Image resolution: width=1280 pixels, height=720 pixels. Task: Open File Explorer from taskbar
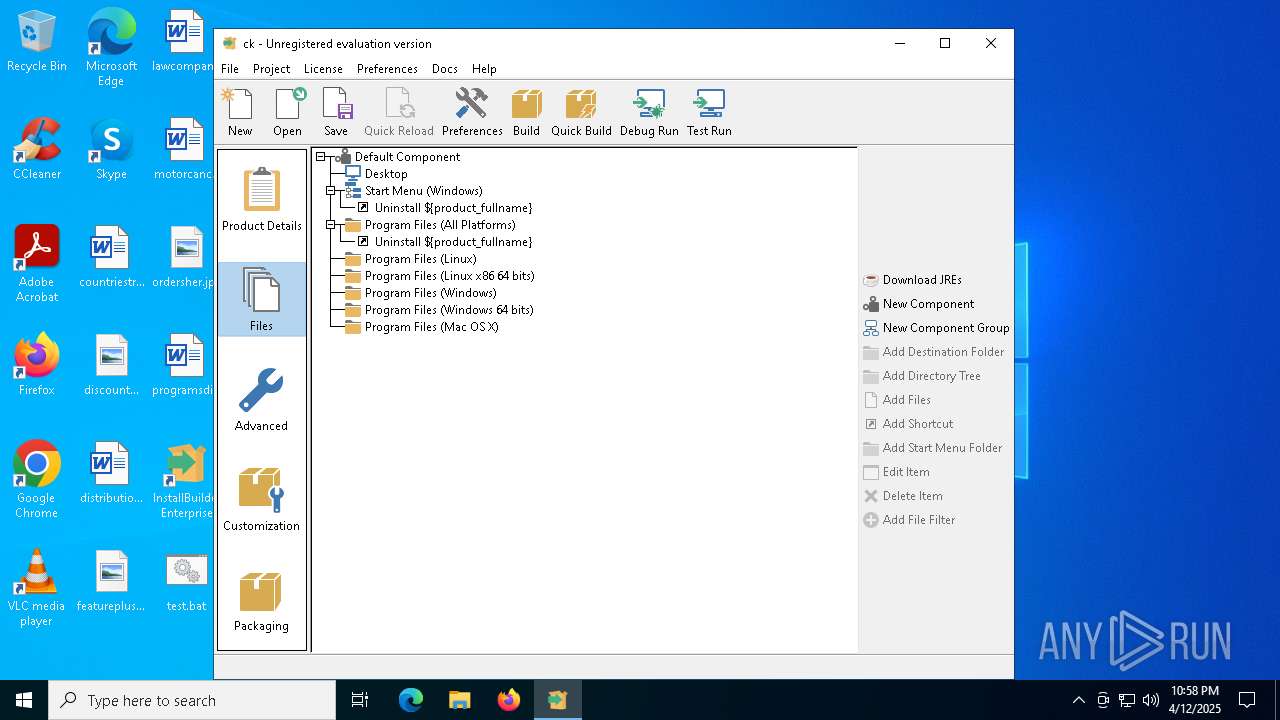coord(460,700)
